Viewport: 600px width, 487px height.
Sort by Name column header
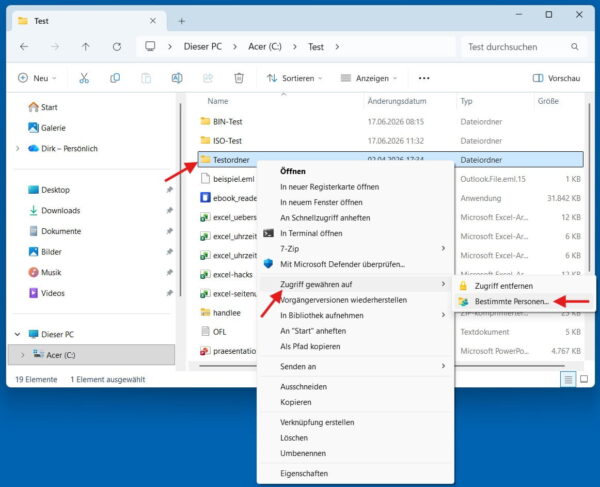point(218,101)
